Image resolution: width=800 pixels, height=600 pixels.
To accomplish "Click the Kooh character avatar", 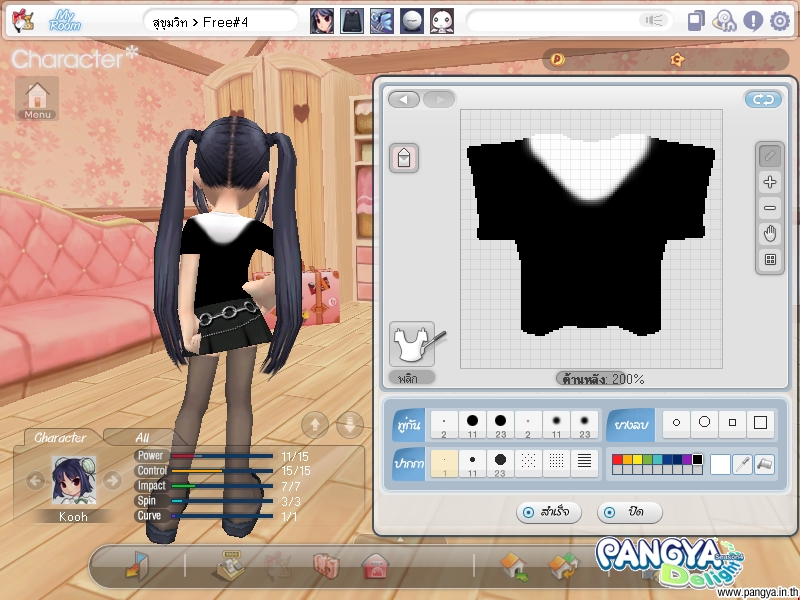I will pyautogui.click(x=74, y=481).
